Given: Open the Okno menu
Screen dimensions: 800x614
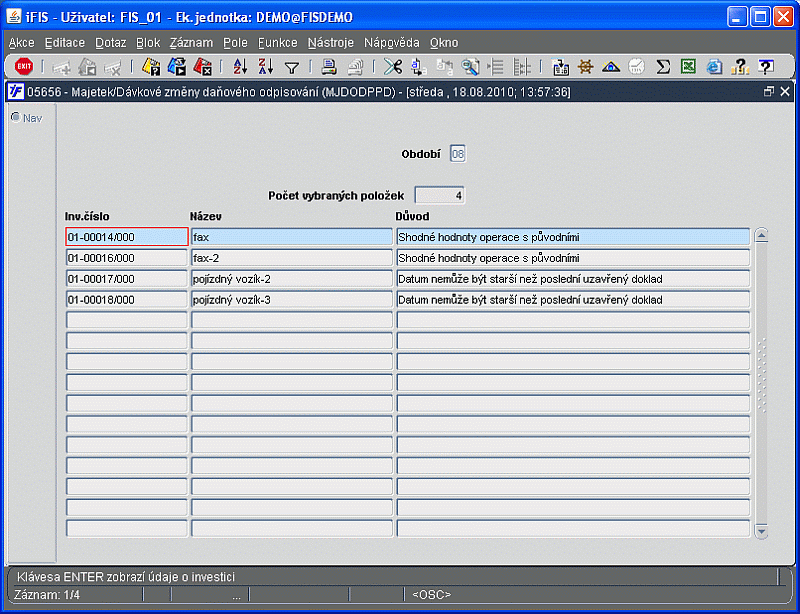Looking at the screenshot, I should pyautogui.click(x=444, y=43).
